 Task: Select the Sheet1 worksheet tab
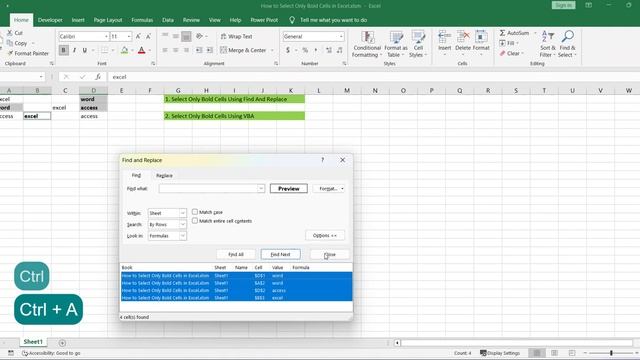(x=33, y=342)
